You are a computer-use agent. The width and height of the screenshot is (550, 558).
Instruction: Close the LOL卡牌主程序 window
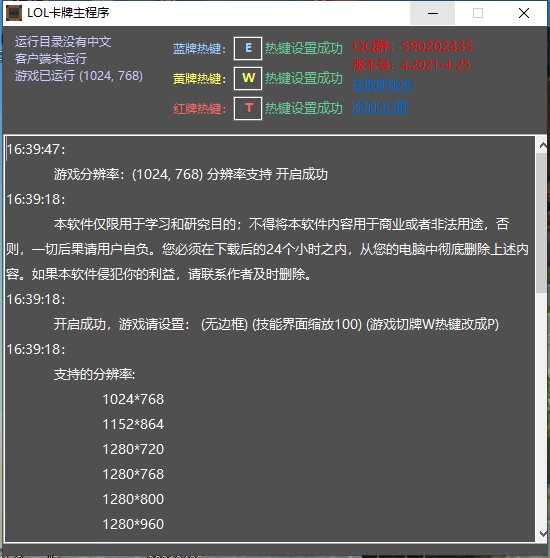pos(524,14)
